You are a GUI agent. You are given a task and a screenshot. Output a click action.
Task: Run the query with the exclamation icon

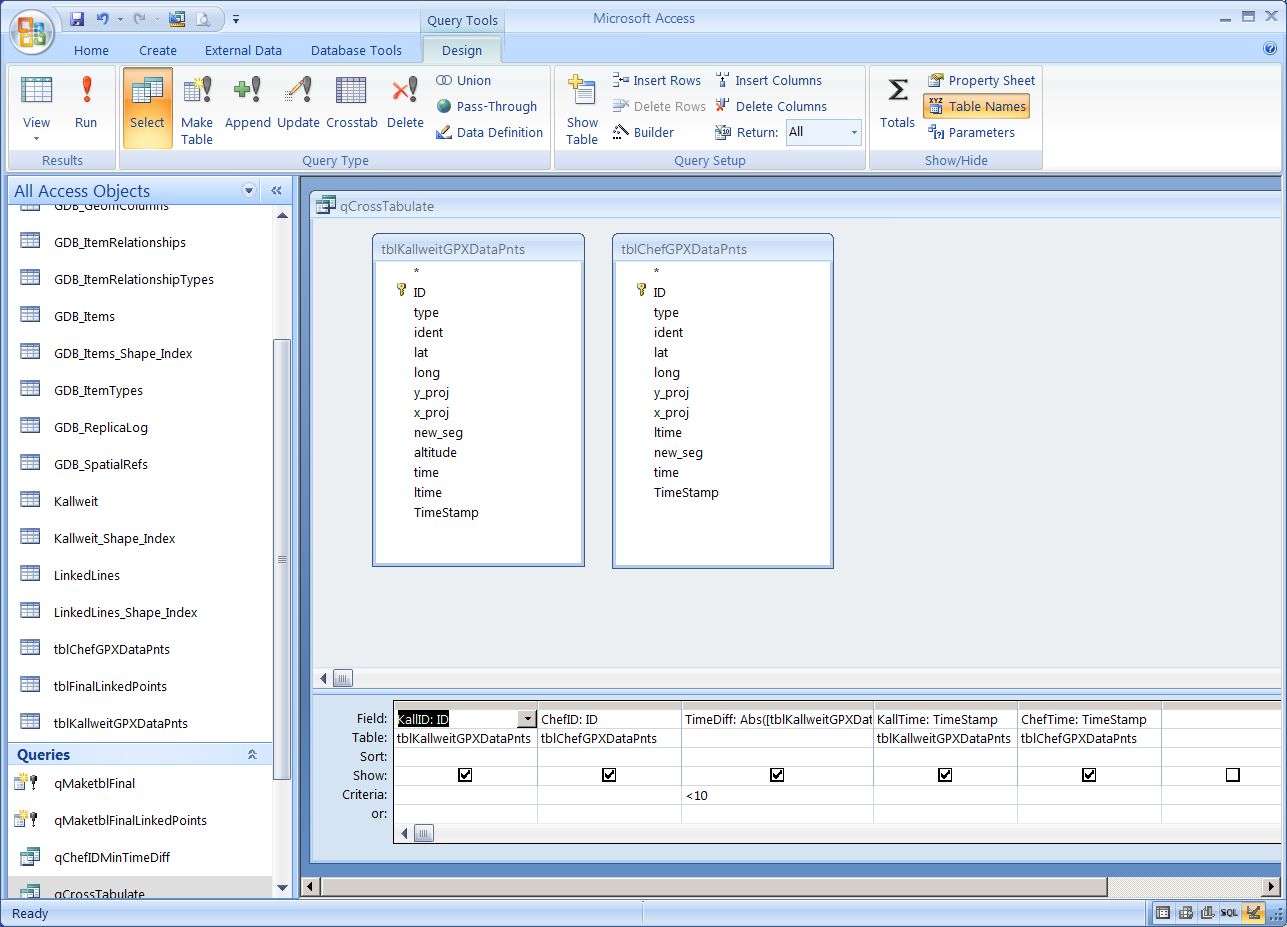[86, 103]
